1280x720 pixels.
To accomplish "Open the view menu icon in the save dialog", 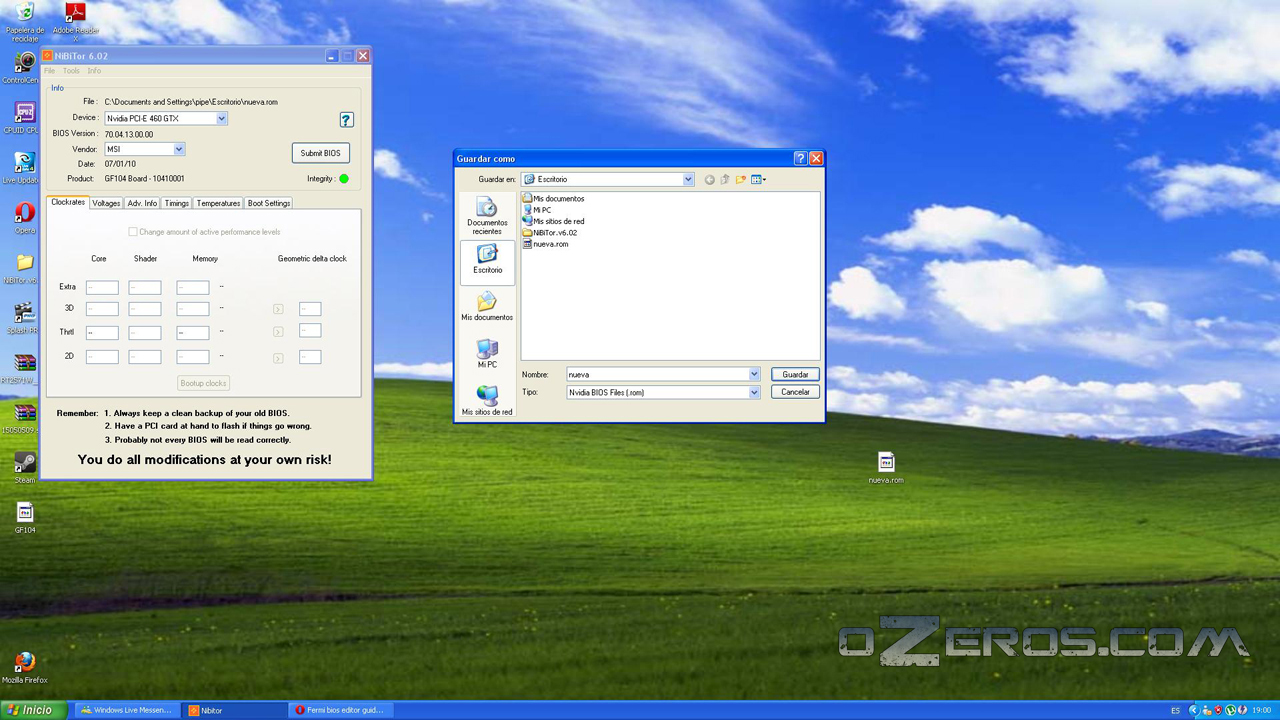I will coord(758,180).
